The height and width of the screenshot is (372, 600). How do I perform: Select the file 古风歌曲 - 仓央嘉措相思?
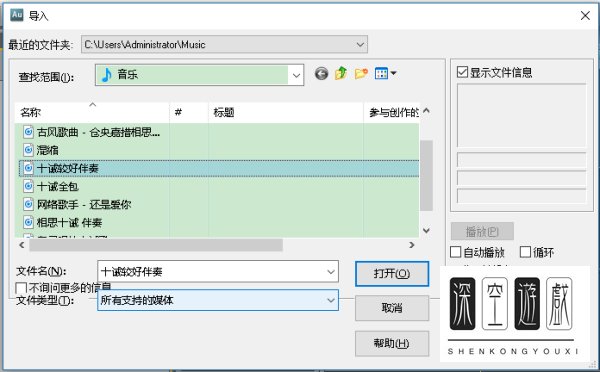(98, 132)
